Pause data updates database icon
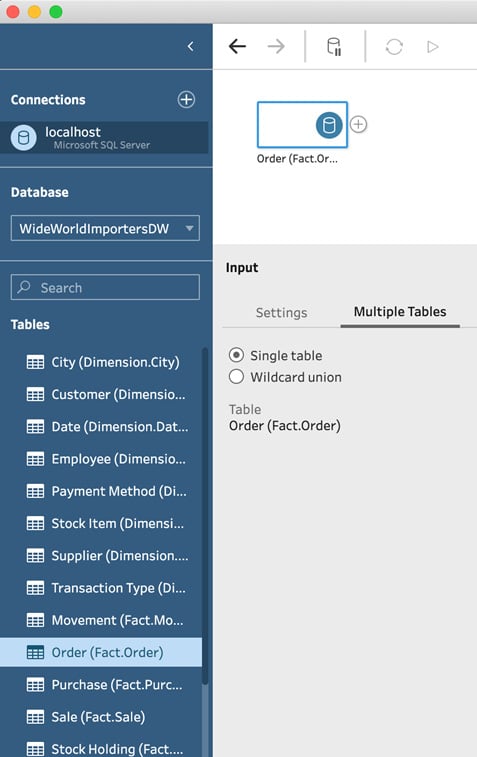The image size is (477, 757). (x=334, y=47)
